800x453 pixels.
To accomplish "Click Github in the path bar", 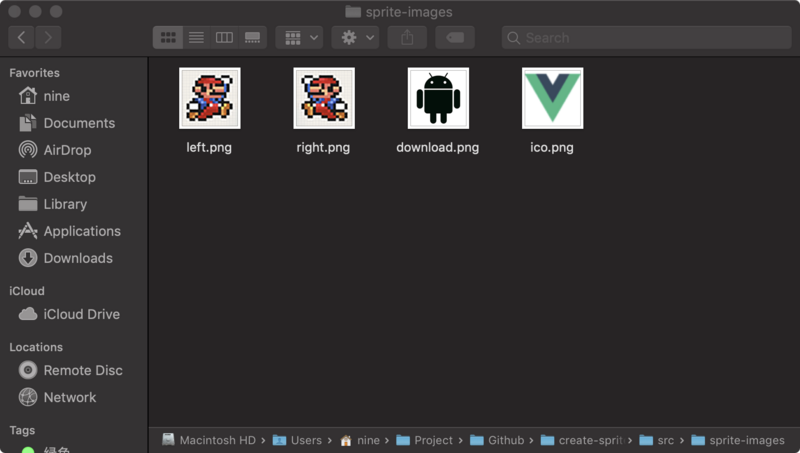I will point(497,440).
